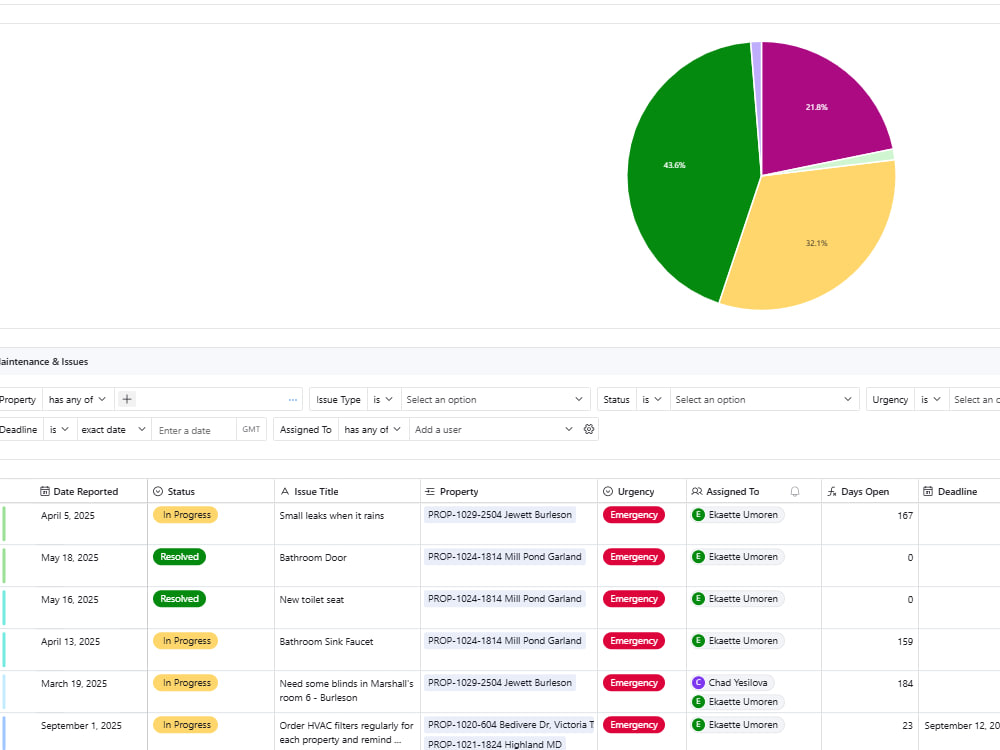Viewport: 1000px width, 750px height.
Task: Click the Issue Title column text icon
Action: pyautogui.click(x=285, y=491)
